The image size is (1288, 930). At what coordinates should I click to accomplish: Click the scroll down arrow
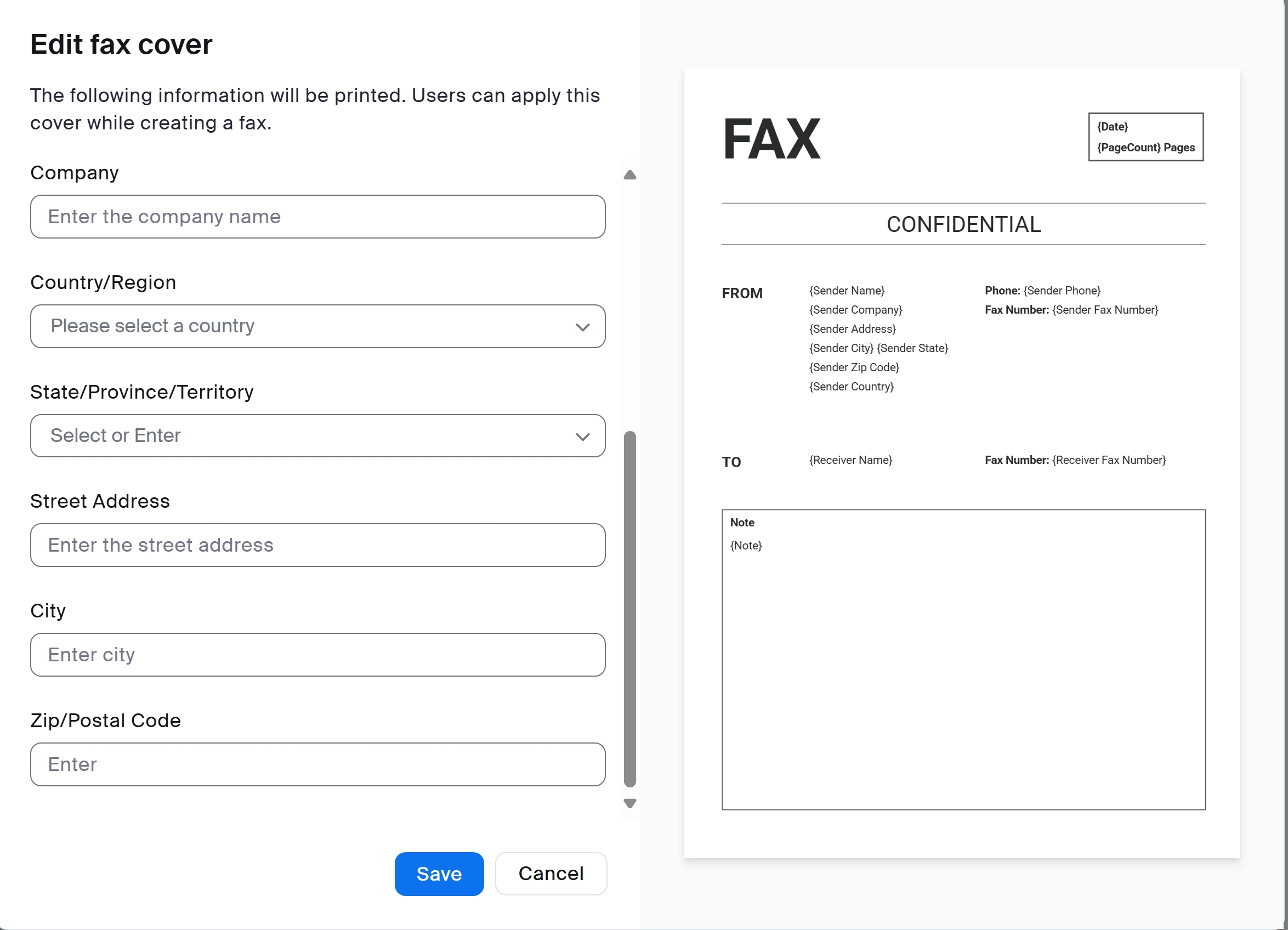pos(630,803)
